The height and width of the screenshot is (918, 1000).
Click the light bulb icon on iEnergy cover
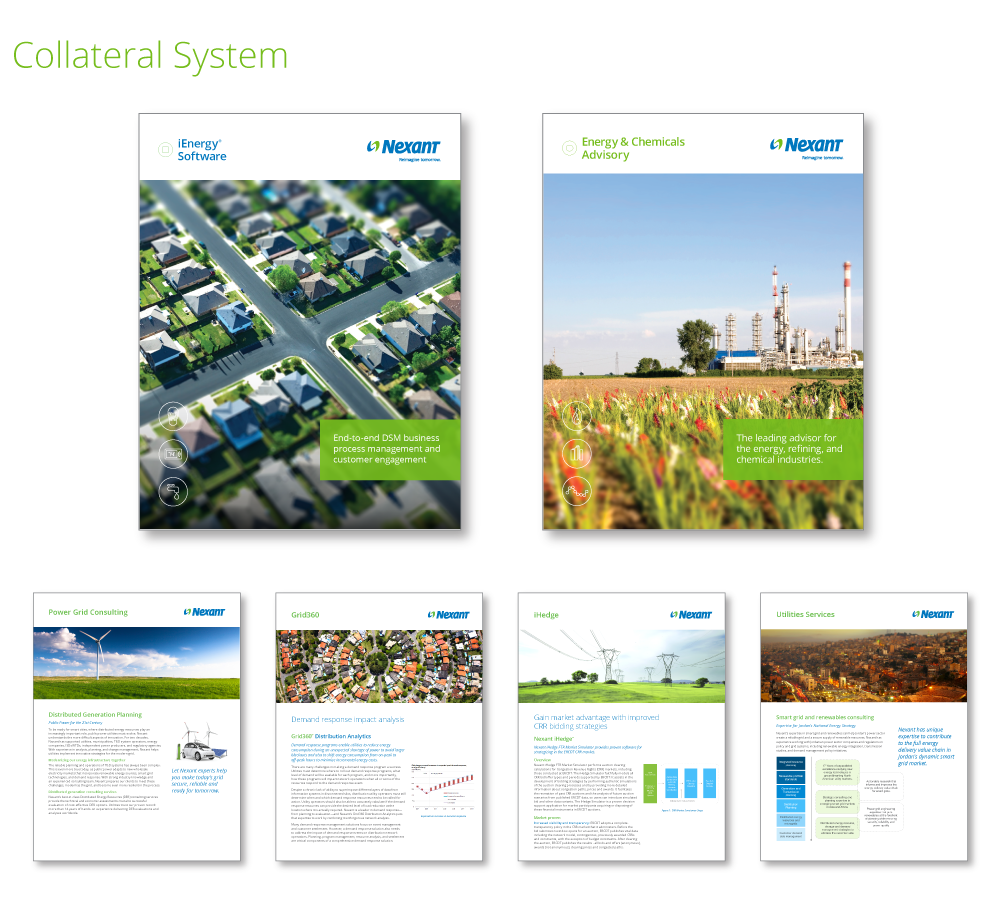point(173,417)
